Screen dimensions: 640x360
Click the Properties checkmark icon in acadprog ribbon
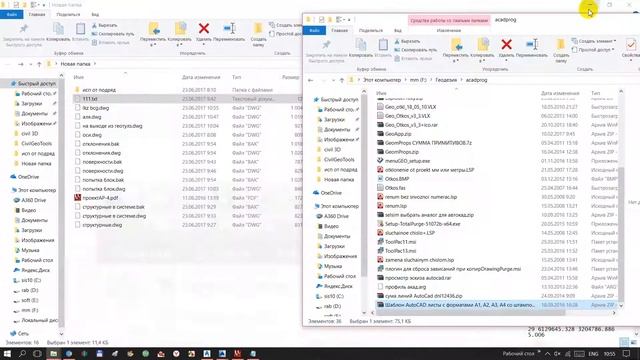tap(631, 45)
